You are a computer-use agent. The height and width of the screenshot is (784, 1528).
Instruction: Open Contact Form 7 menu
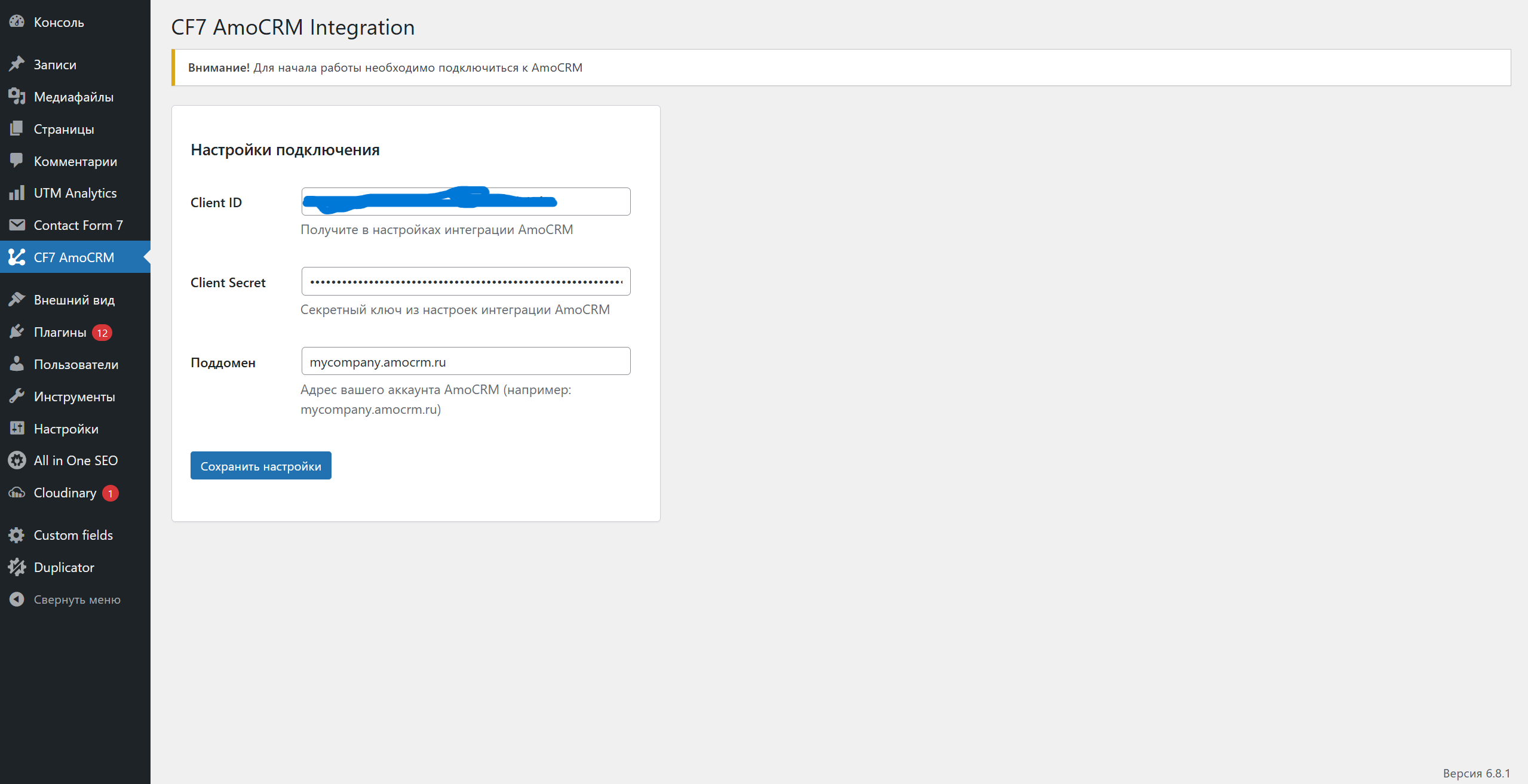point(75,225)
